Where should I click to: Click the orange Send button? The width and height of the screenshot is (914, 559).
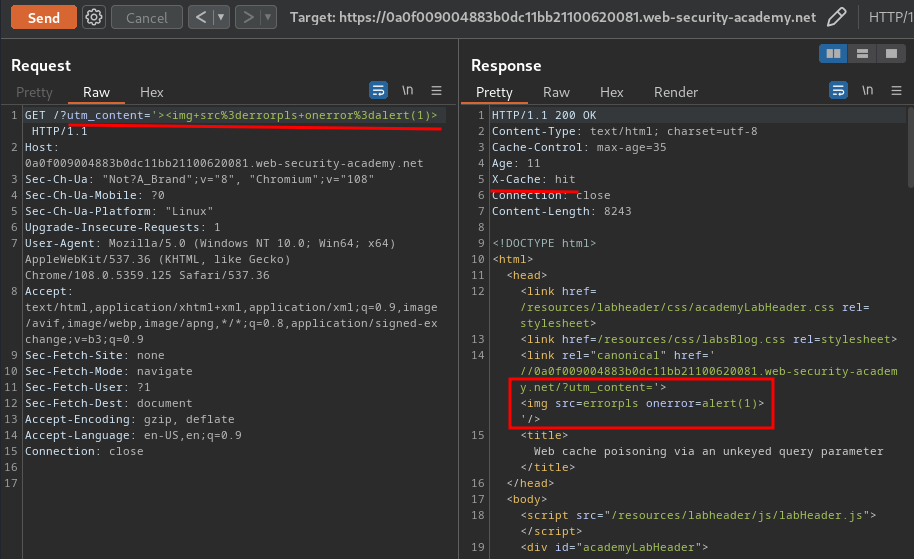tap(44, 17)
